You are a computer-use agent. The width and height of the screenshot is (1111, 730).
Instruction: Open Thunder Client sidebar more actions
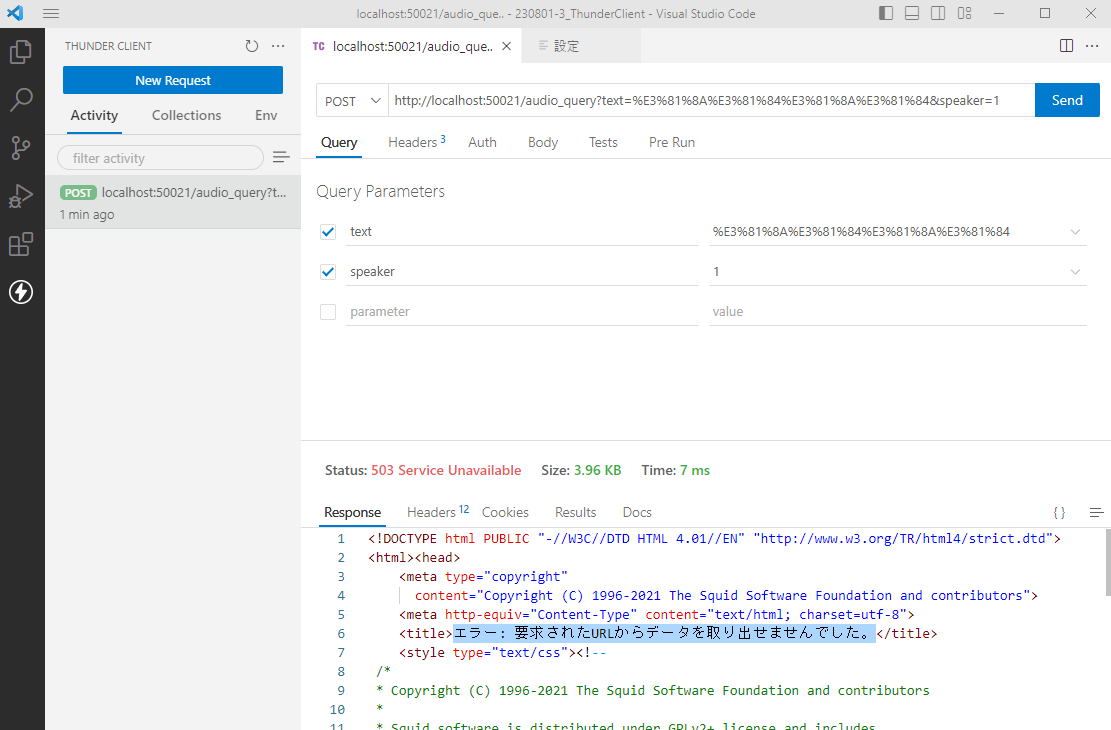point(278,46)
